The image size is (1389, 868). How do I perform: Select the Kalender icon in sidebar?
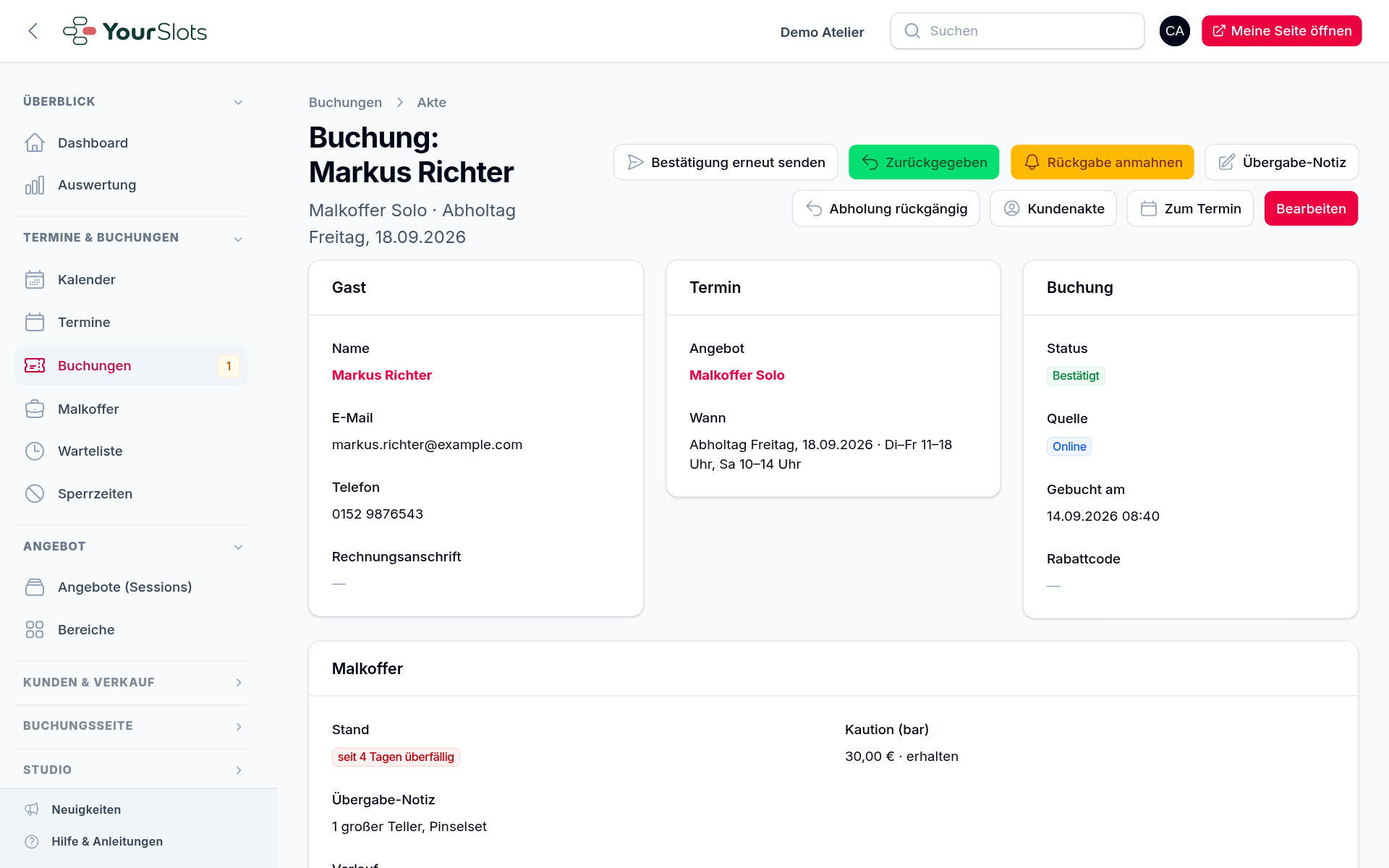tap(35, 280)
